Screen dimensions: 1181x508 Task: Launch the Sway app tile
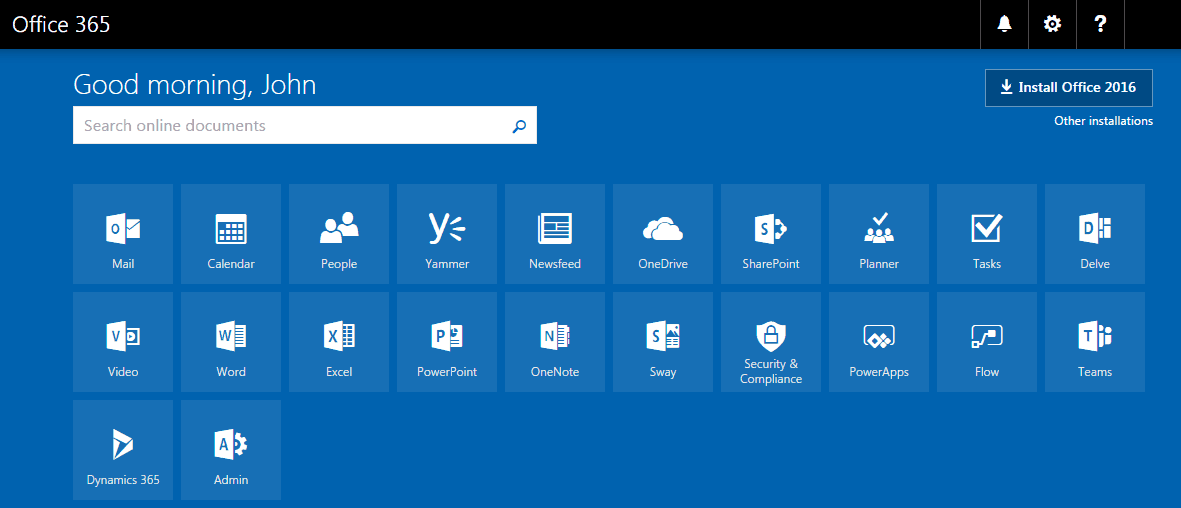click(663, 342)
